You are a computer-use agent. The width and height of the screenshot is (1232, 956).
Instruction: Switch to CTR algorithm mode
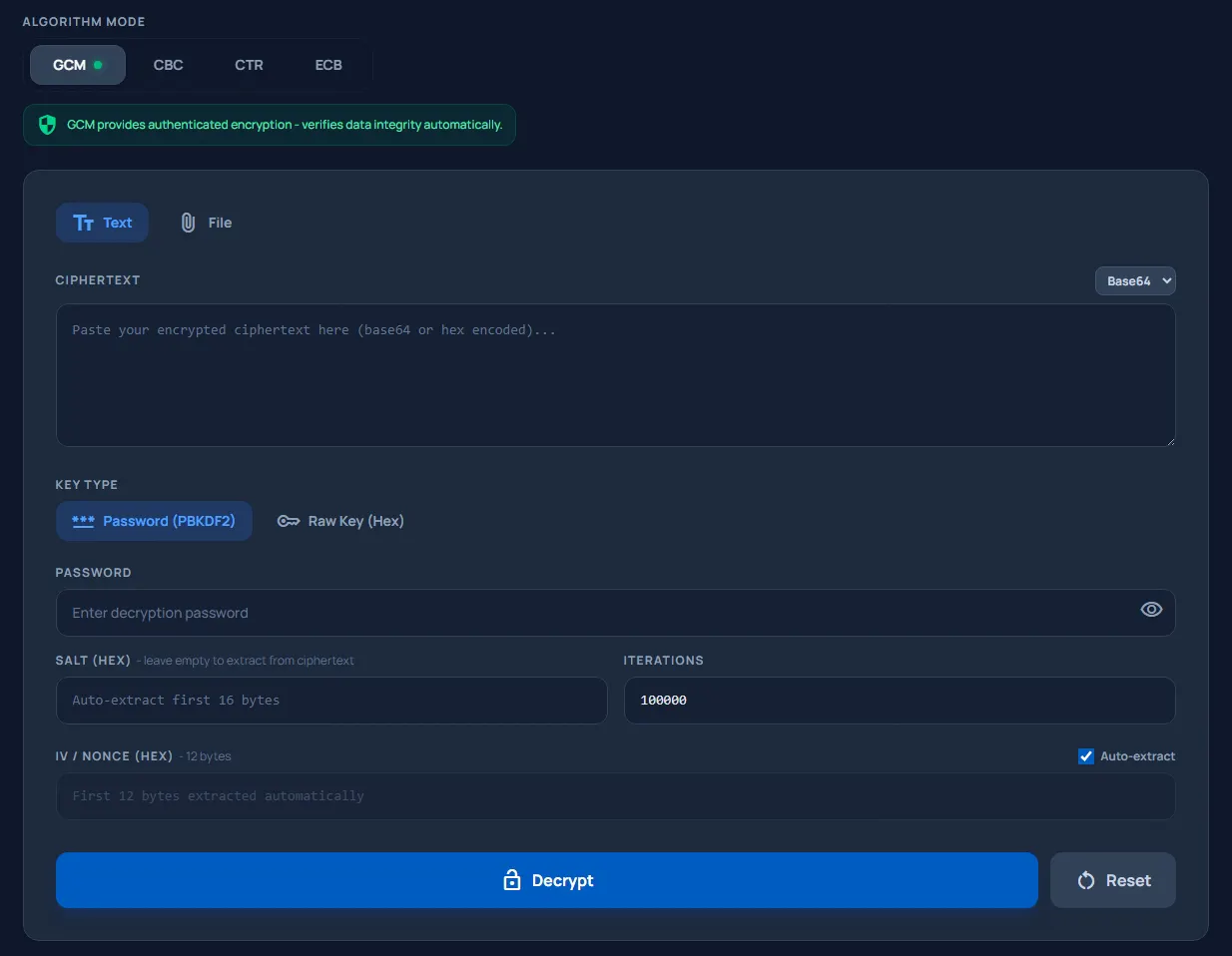pos(249,65)
